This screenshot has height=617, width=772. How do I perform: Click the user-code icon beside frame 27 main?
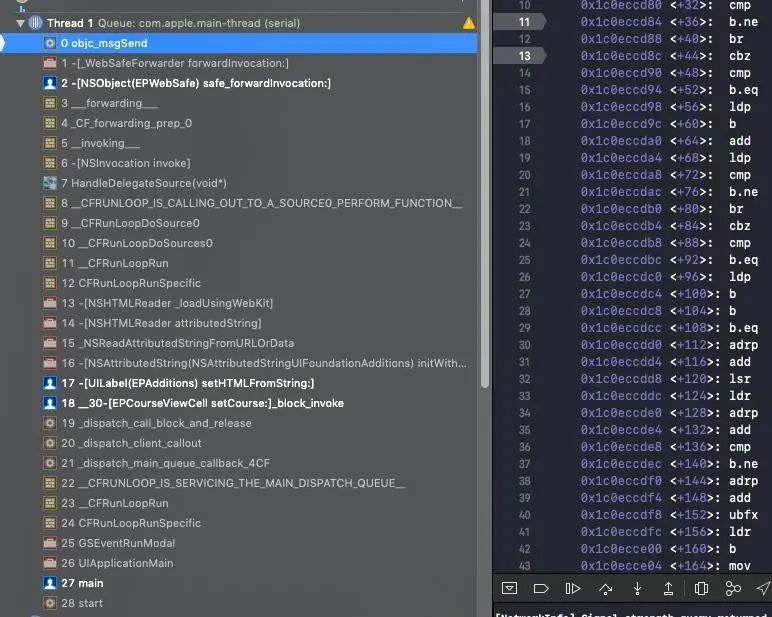pyautogui.click(x=50, y=583)
